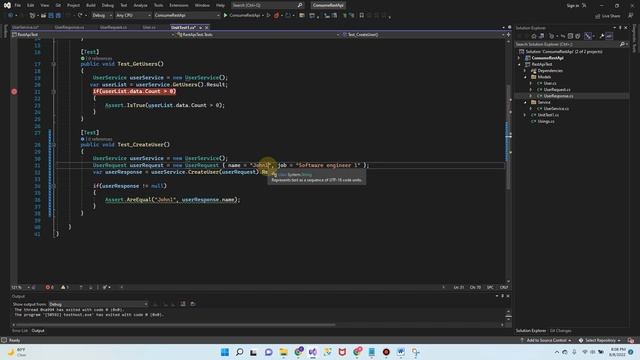
Task: Click the Live Share icon
Action: click(x=598, y=16)
